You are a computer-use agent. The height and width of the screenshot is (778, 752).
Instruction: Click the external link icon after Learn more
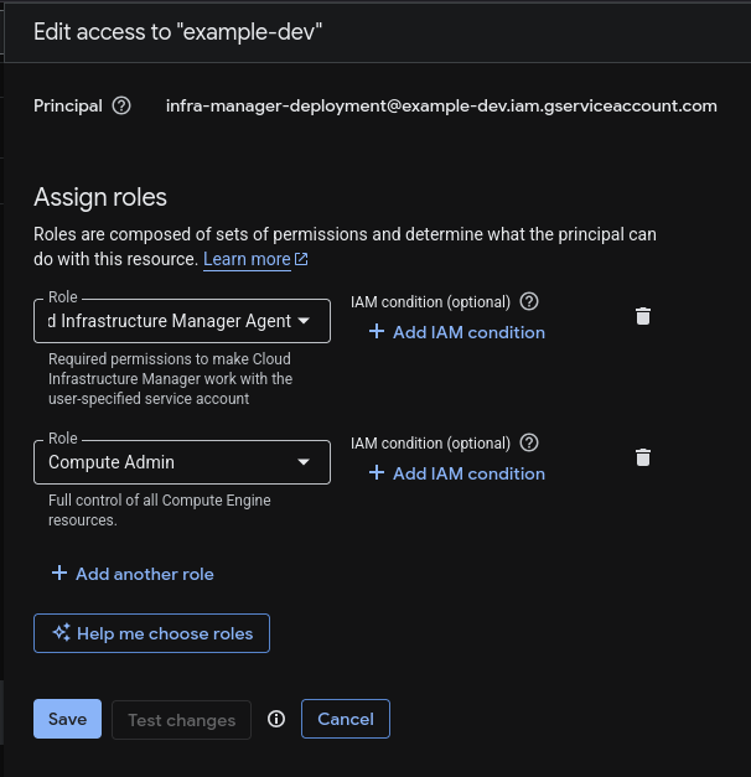coord(301,259)
